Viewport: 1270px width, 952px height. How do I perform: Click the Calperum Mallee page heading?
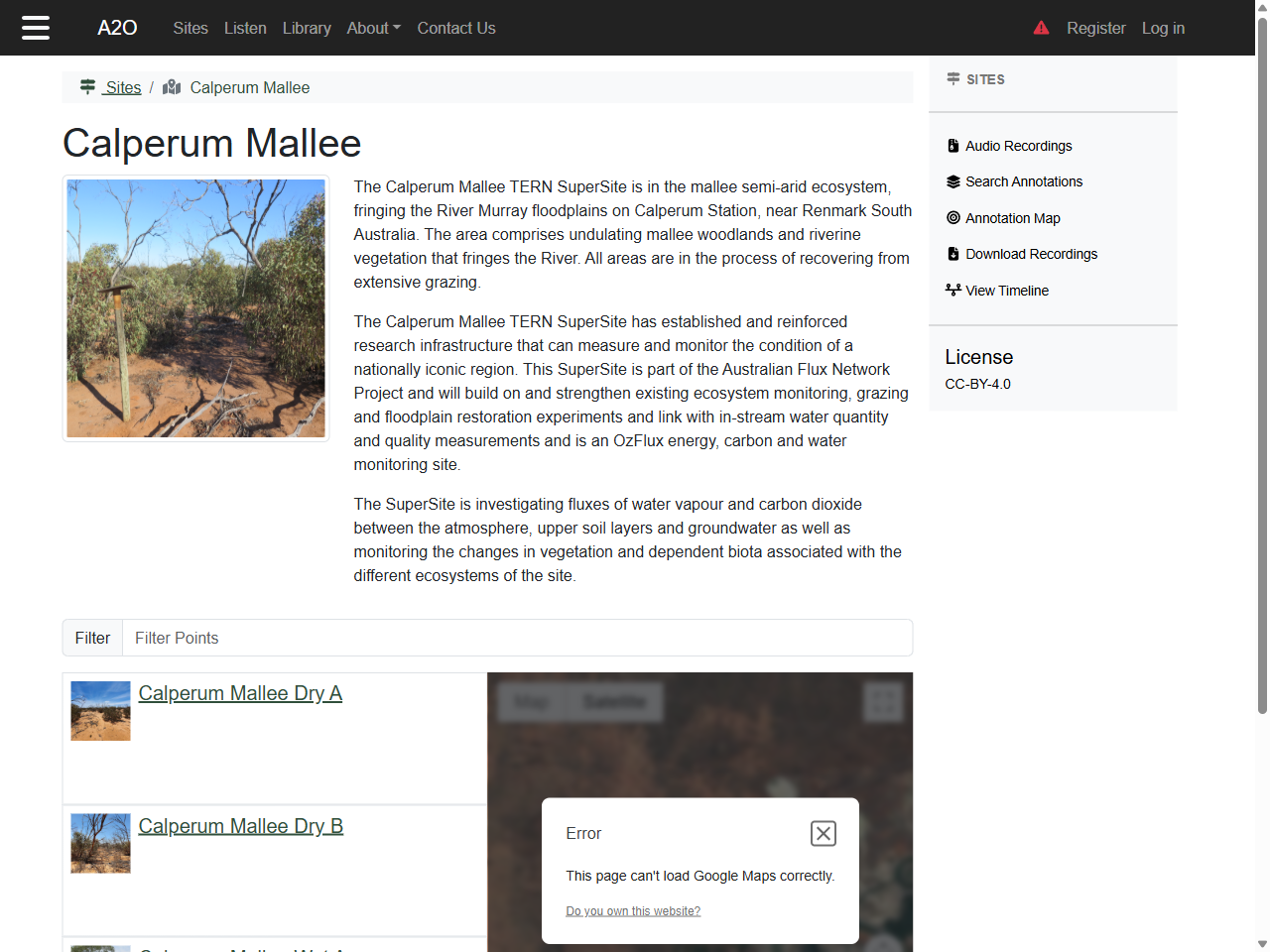point(212,143)
